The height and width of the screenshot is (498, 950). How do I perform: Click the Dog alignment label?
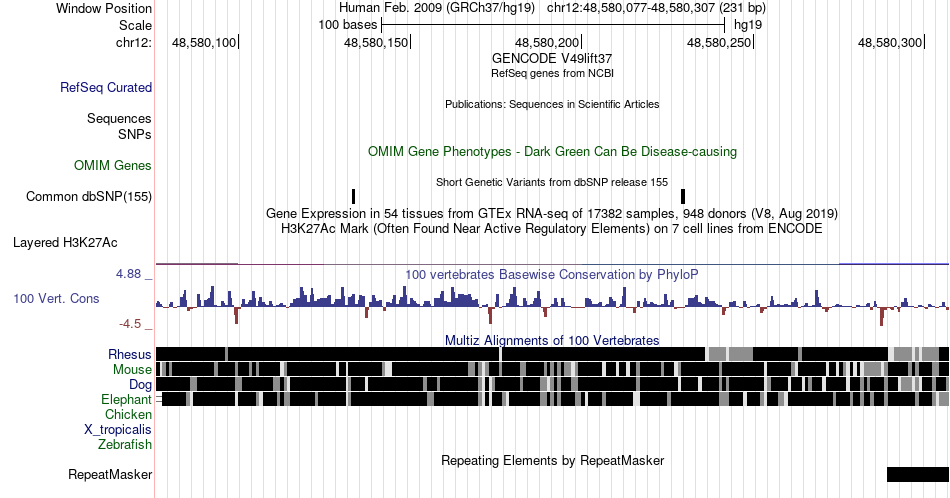coord(140,384)
